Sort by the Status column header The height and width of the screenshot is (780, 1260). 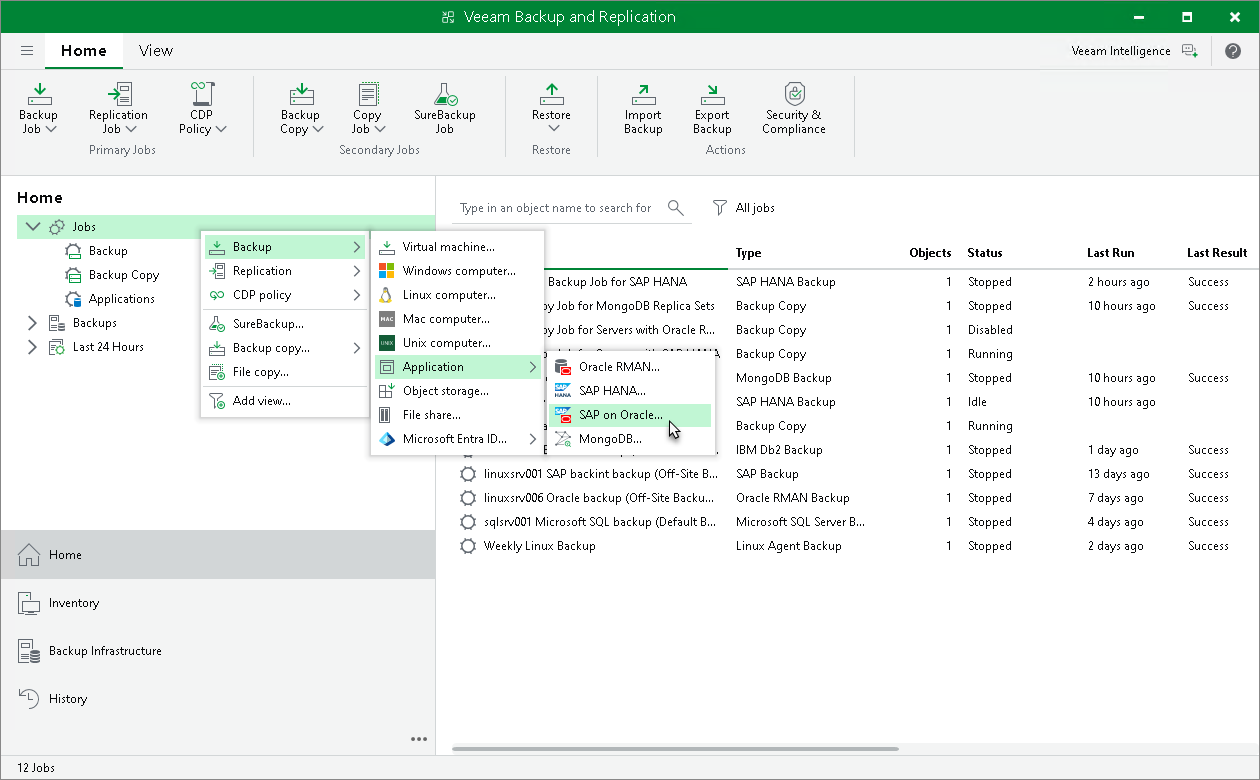click(x=984, y=253)
